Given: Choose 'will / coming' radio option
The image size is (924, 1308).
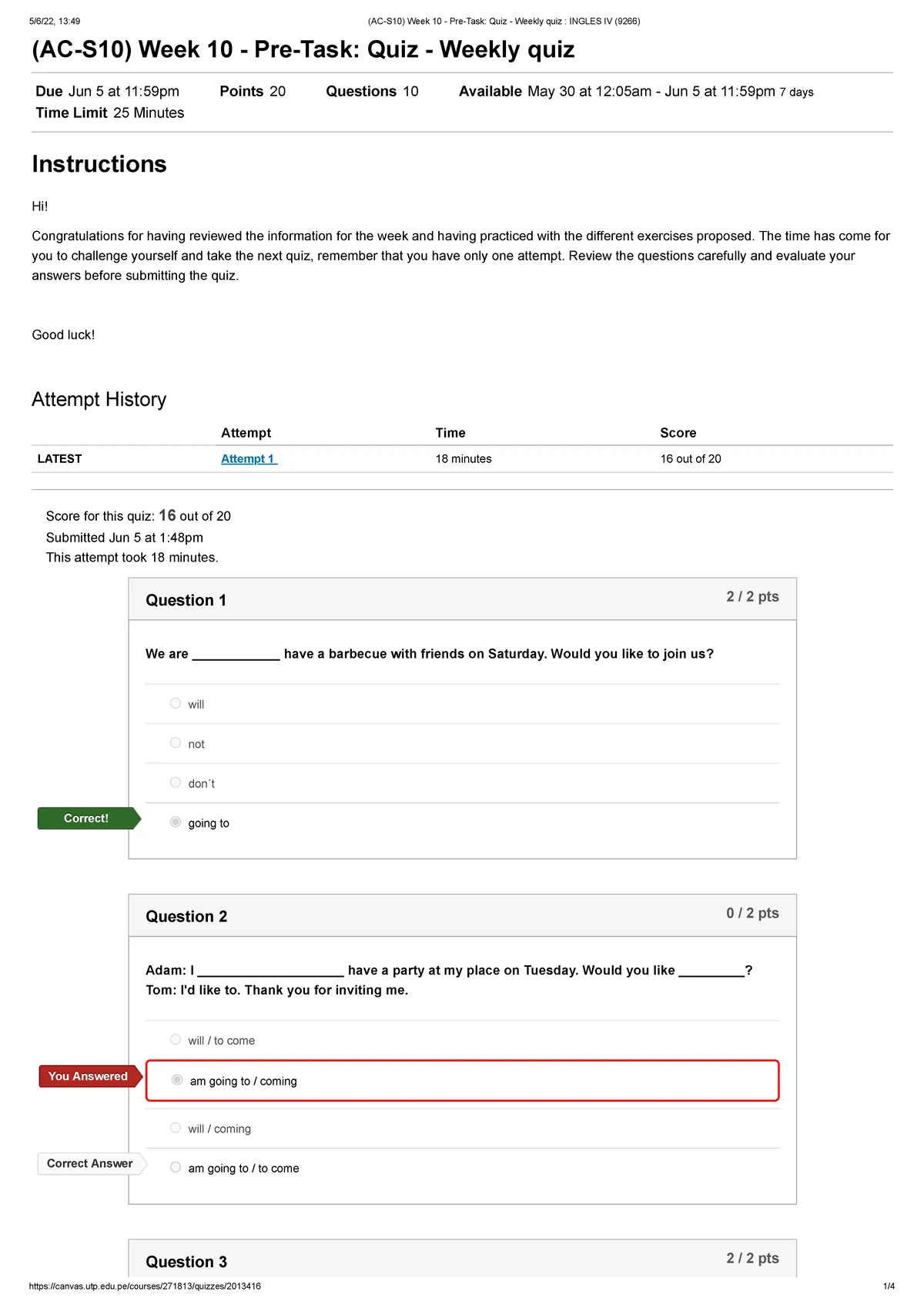Looking at the screenshot, I should (x=176, y=1129).
